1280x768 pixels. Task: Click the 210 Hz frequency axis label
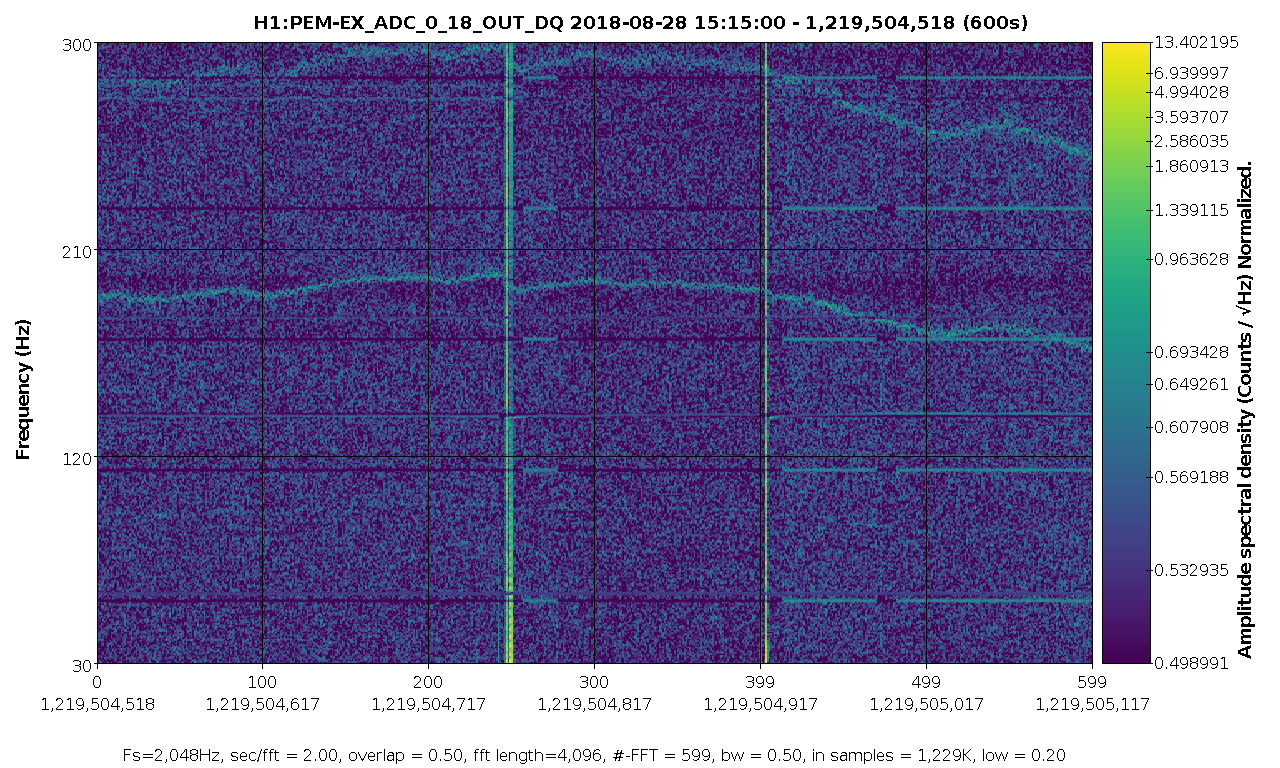(x=79, y=251)
